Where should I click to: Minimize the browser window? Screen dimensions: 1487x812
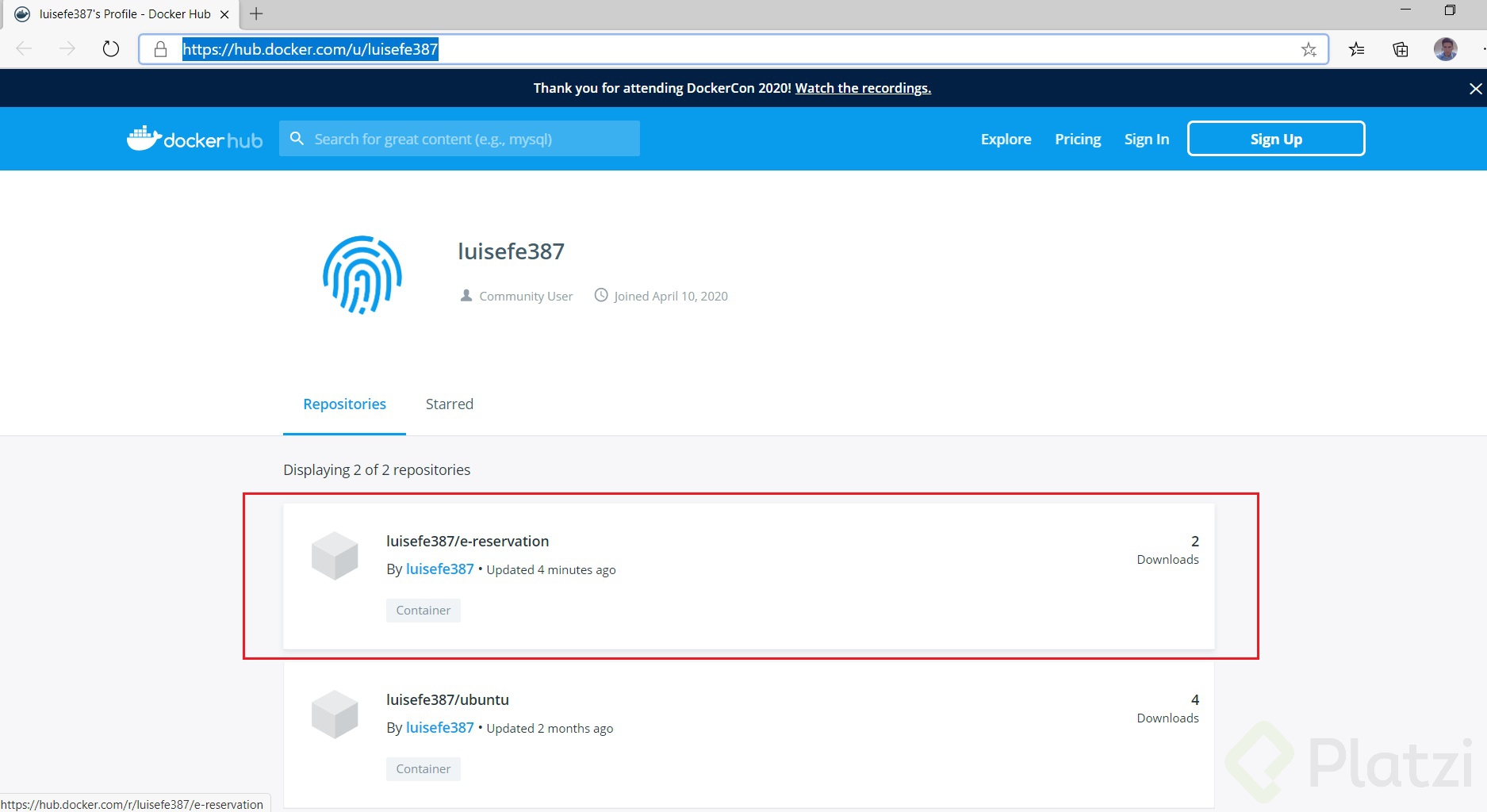[1405, 10]
